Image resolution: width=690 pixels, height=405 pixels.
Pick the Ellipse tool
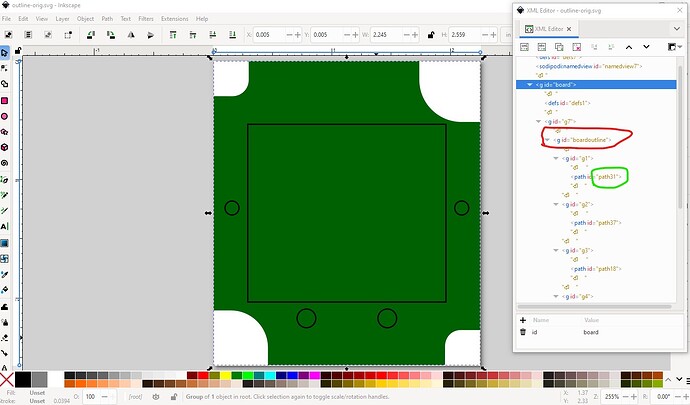tap(5, 115)
